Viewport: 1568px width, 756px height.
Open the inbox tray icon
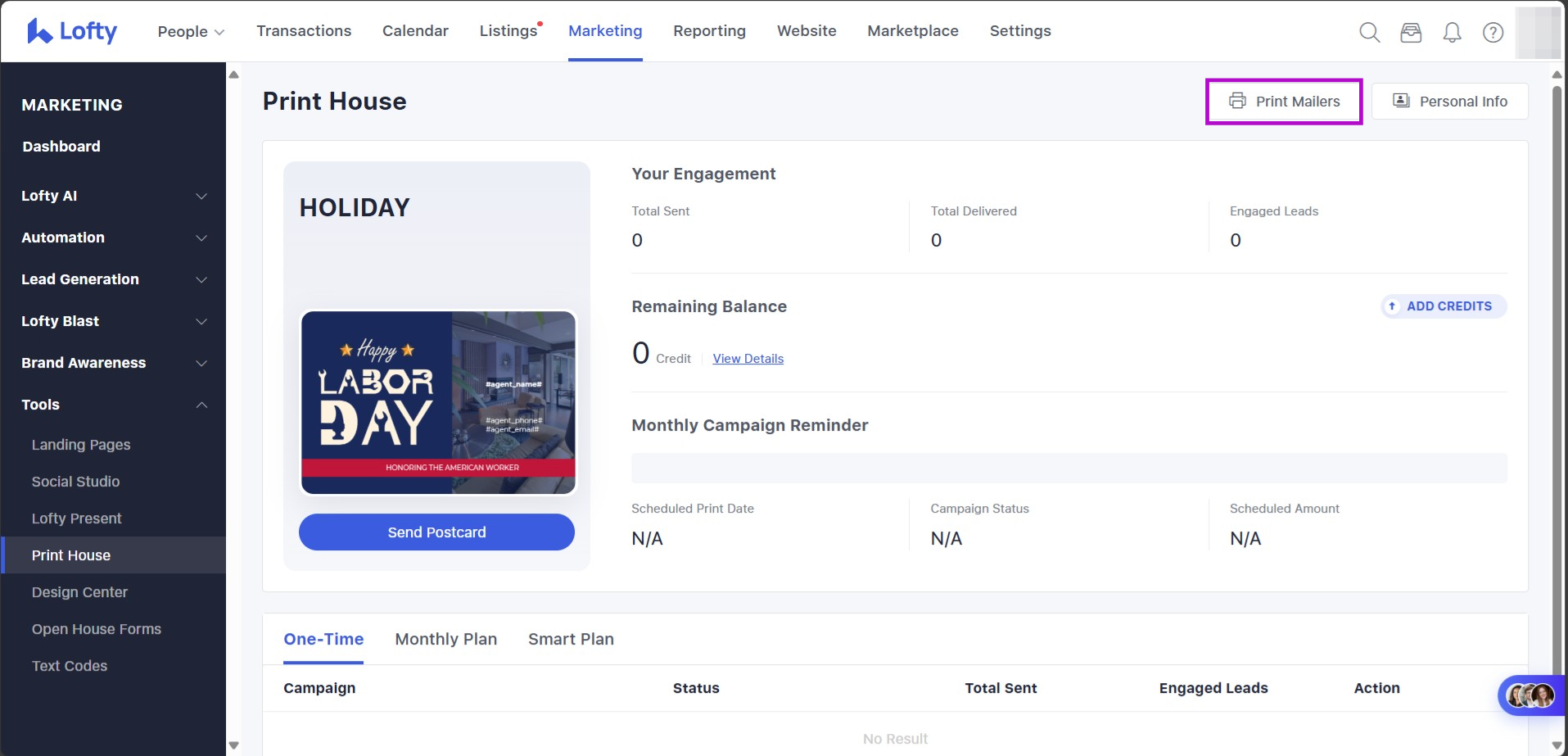coord(1411,32)
